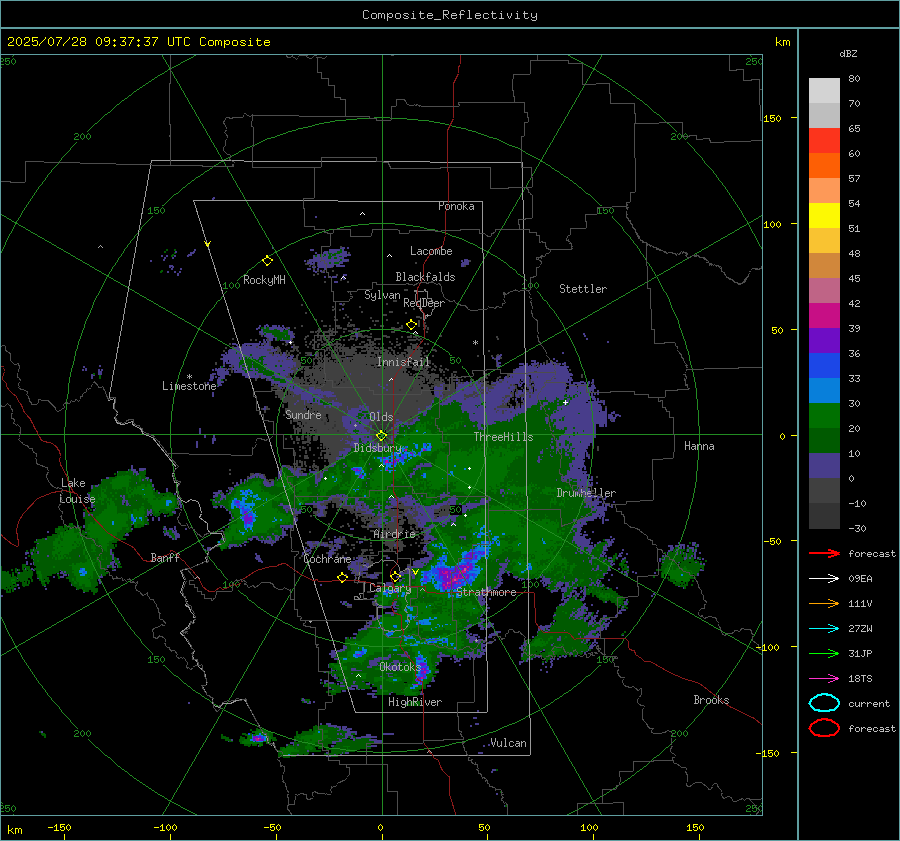
Task: Click the orange 60–57 dBZ color swatch
Action: [x=824, y=166]
